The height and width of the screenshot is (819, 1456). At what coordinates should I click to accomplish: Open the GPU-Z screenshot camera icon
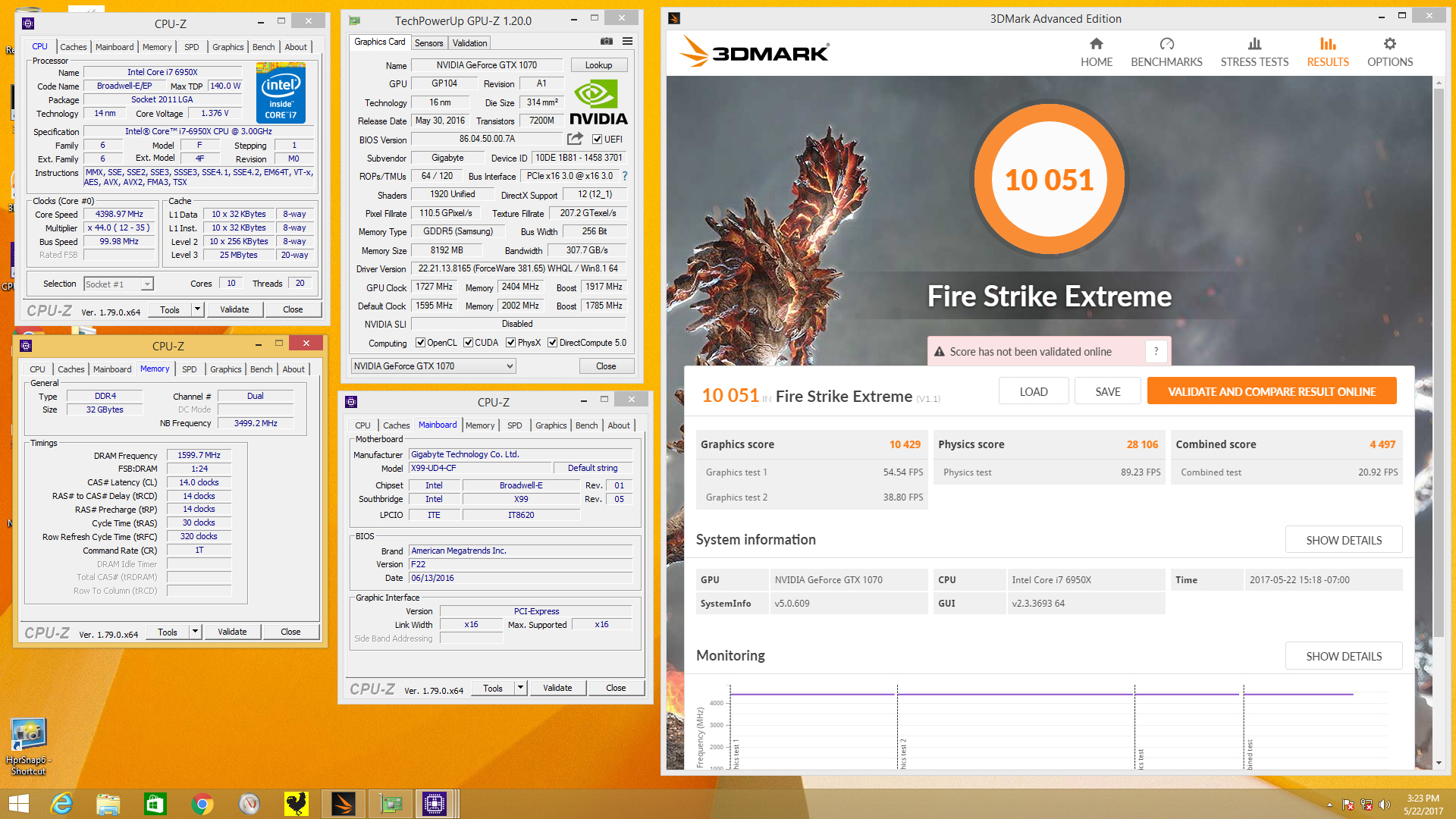point(607,42)
